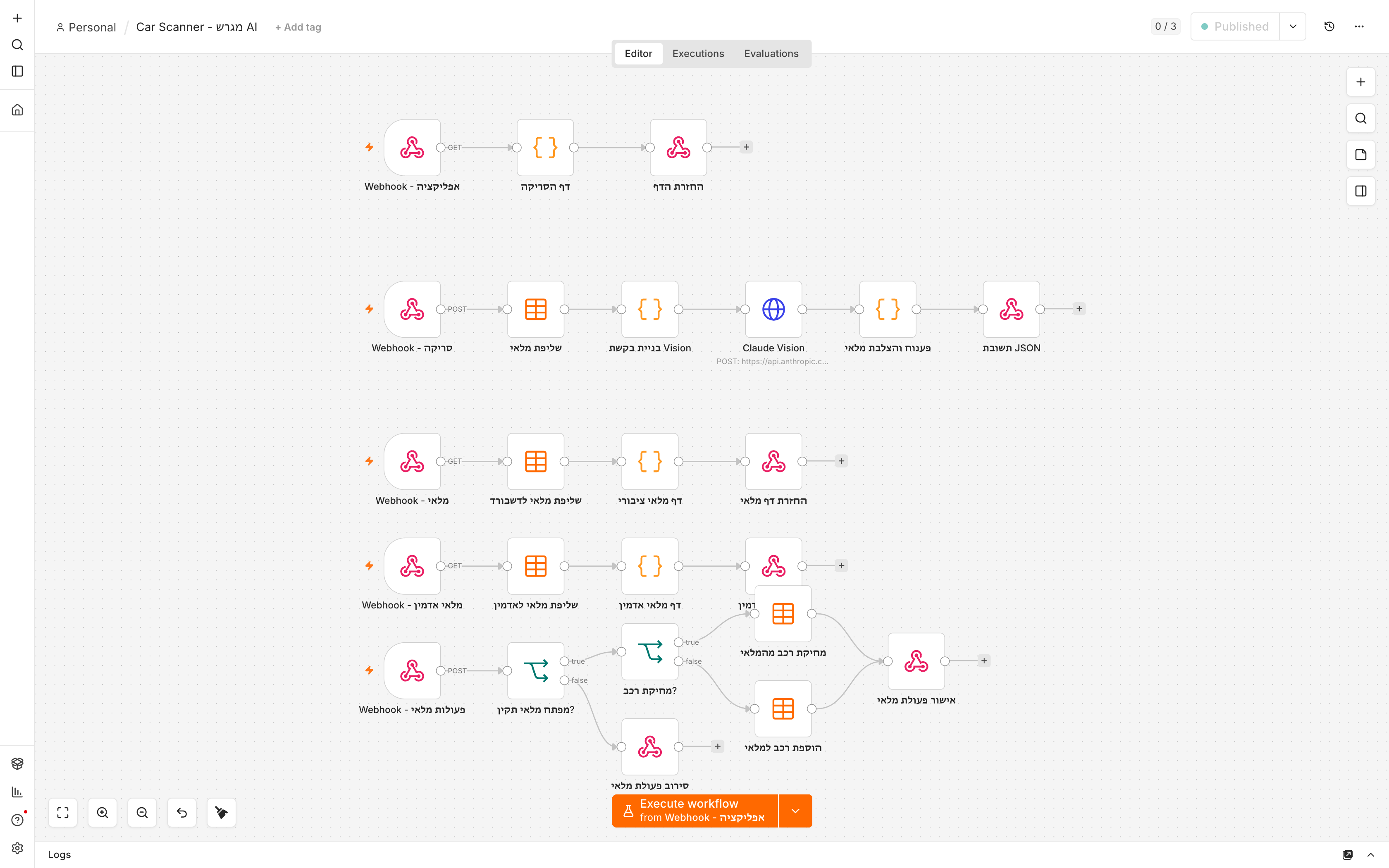Open the insights chart icon in the sidebar

pyautogui.click(x=17, y=792)
